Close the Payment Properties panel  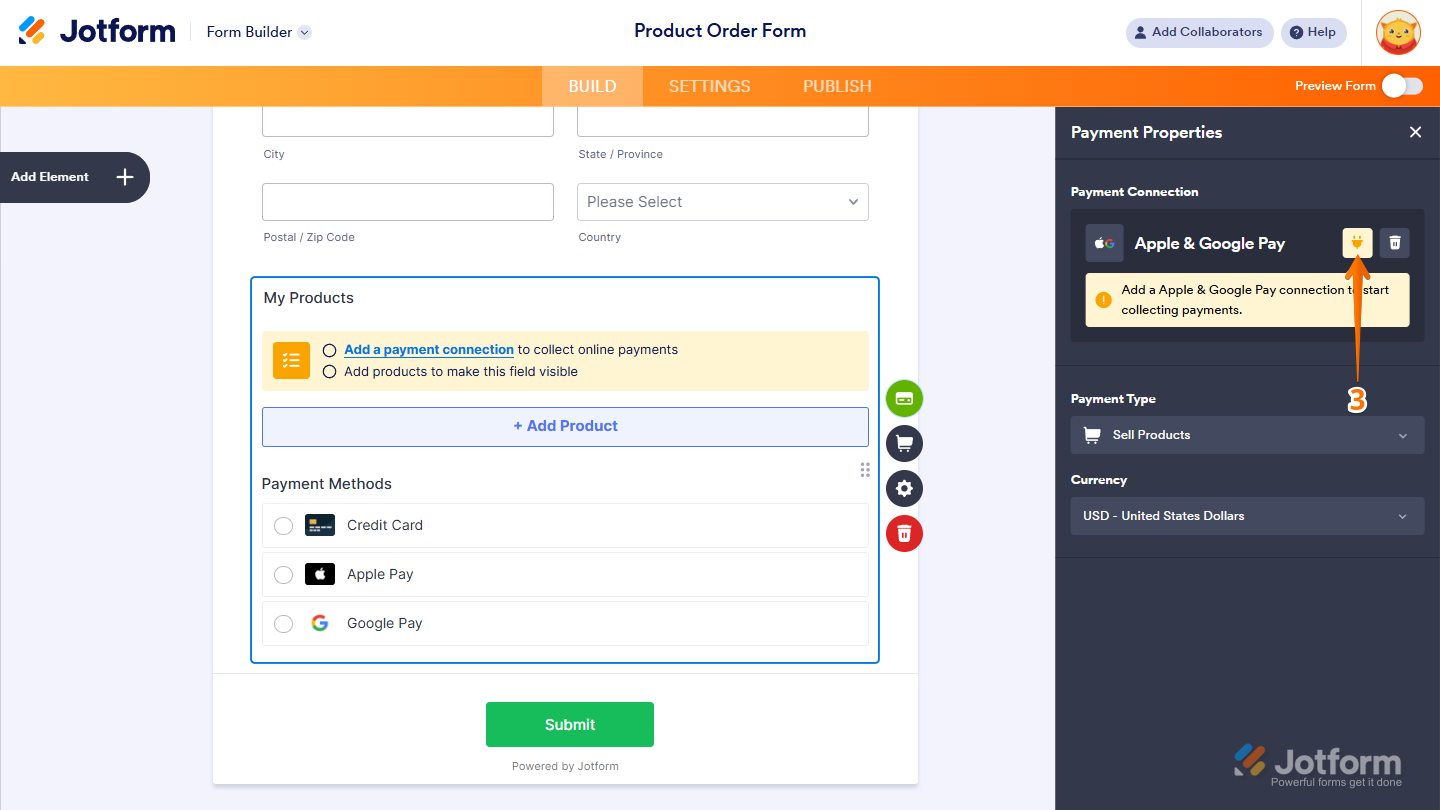(1415, 132)
